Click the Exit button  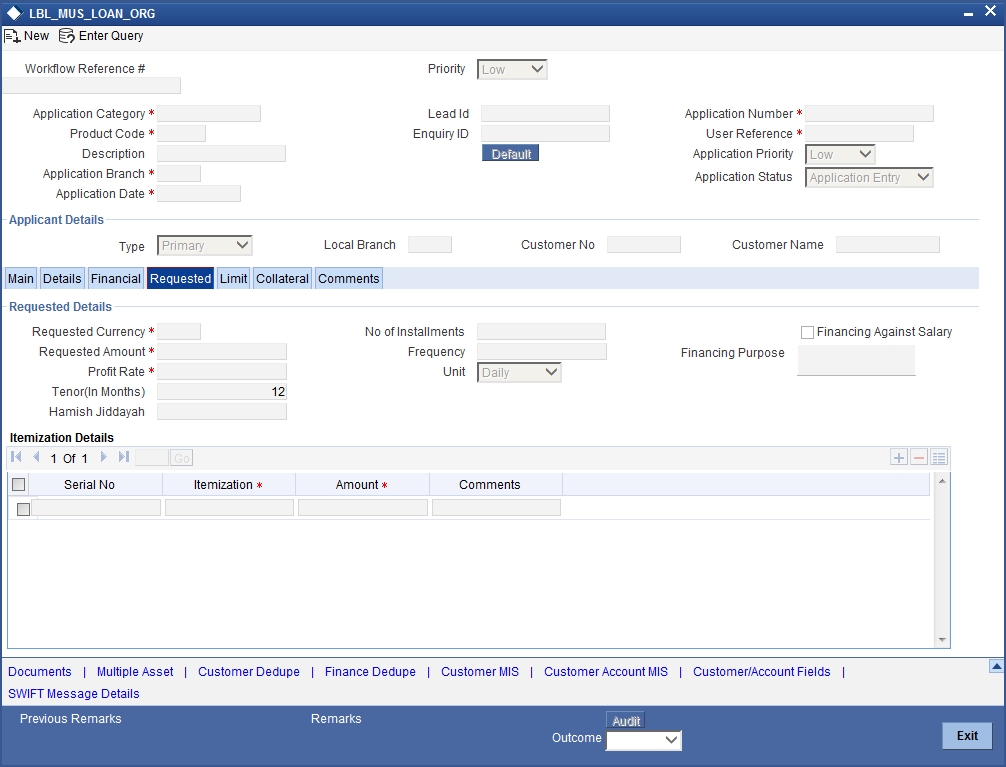click(x=967, y=736)
